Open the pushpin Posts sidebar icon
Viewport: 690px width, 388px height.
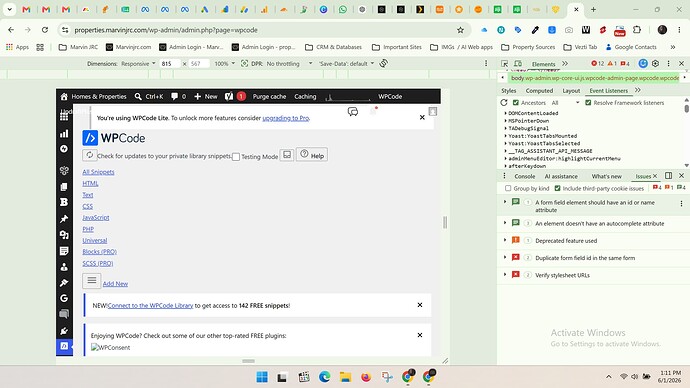tap(64, 219)
